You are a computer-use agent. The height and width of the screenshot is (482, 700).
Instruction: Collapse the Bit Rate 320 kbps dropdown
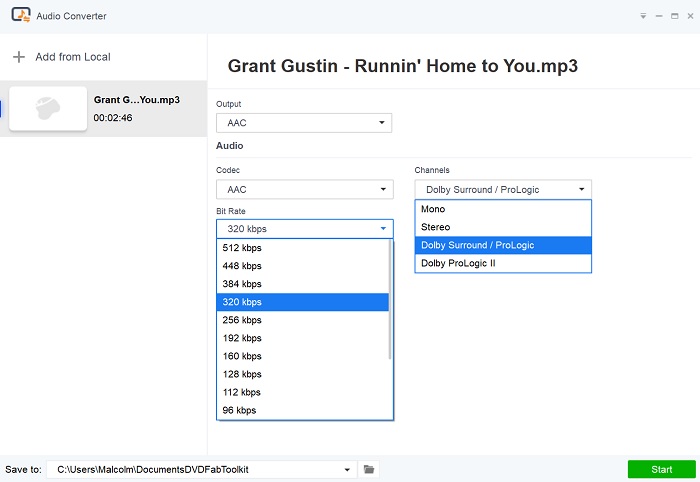(x=305, y=229)
